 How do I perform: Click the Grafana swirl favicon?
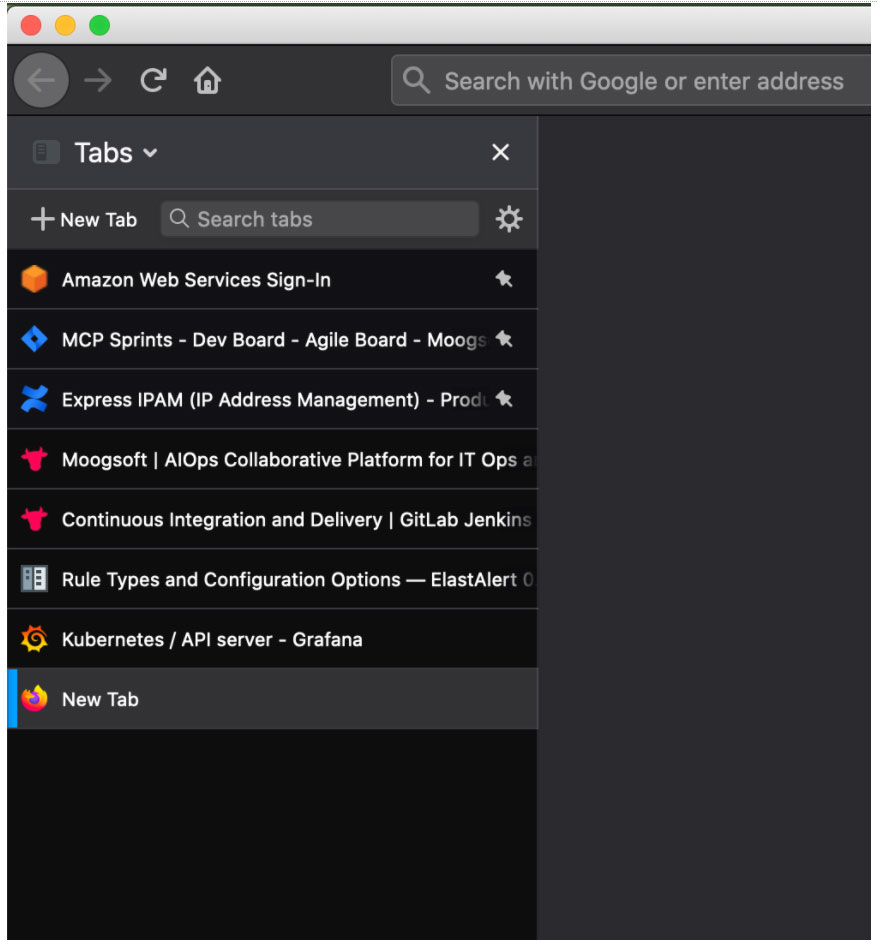pos(34,639)
